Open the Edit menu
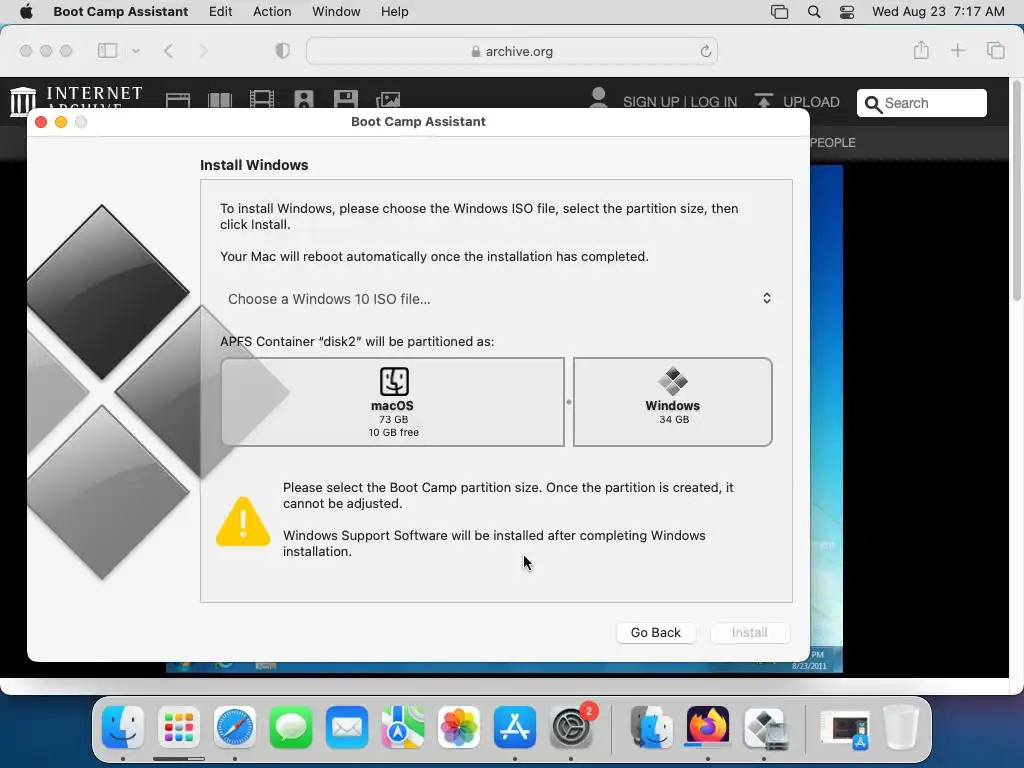Image resolution: width=1024 pixels, height=768 pixels. 220,12
